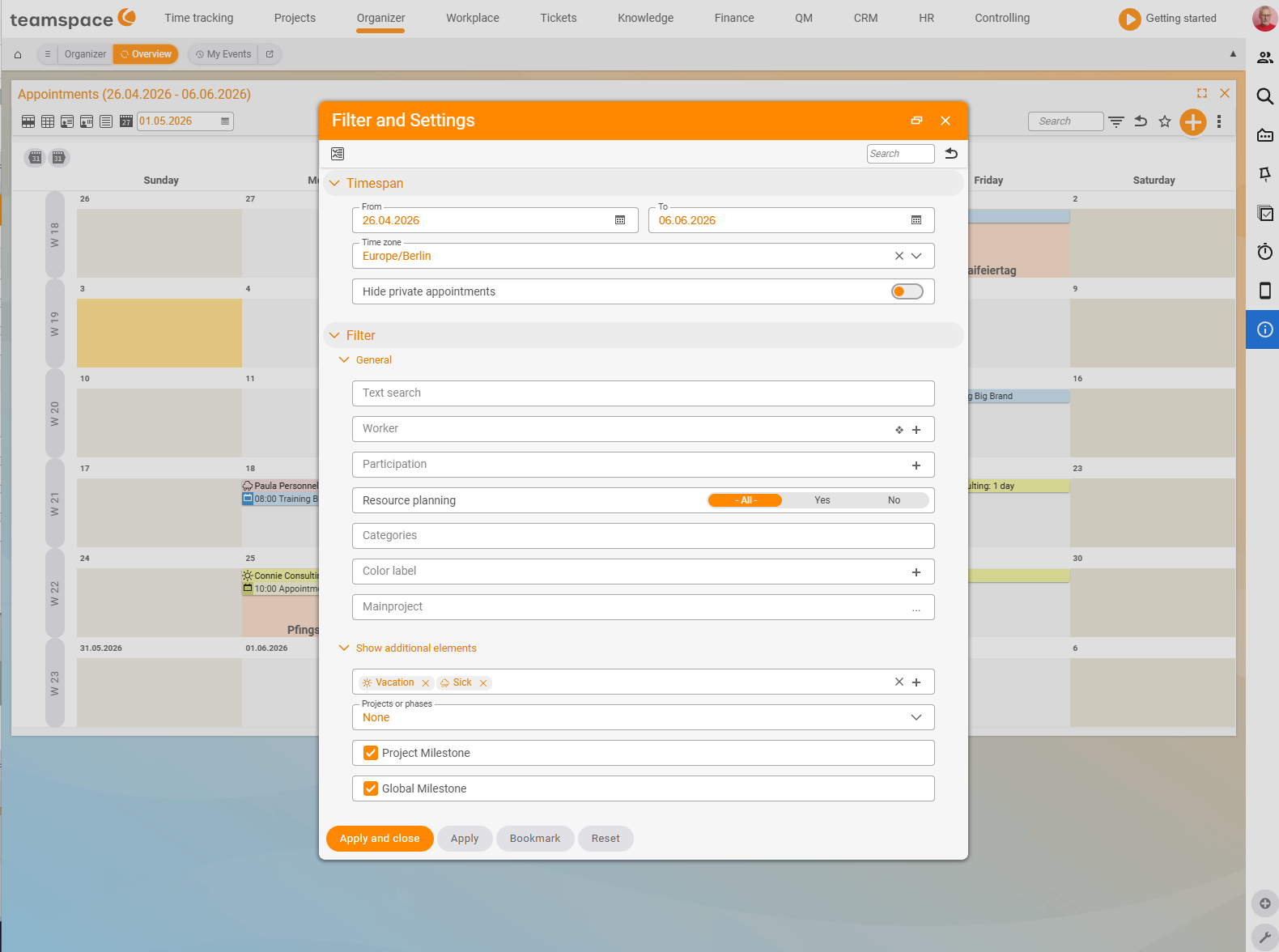Image resolution: width=1279 pixels, height=952 pixels.
Task: Open the filter icon in Appointments toolbar
Action: 1116,121
